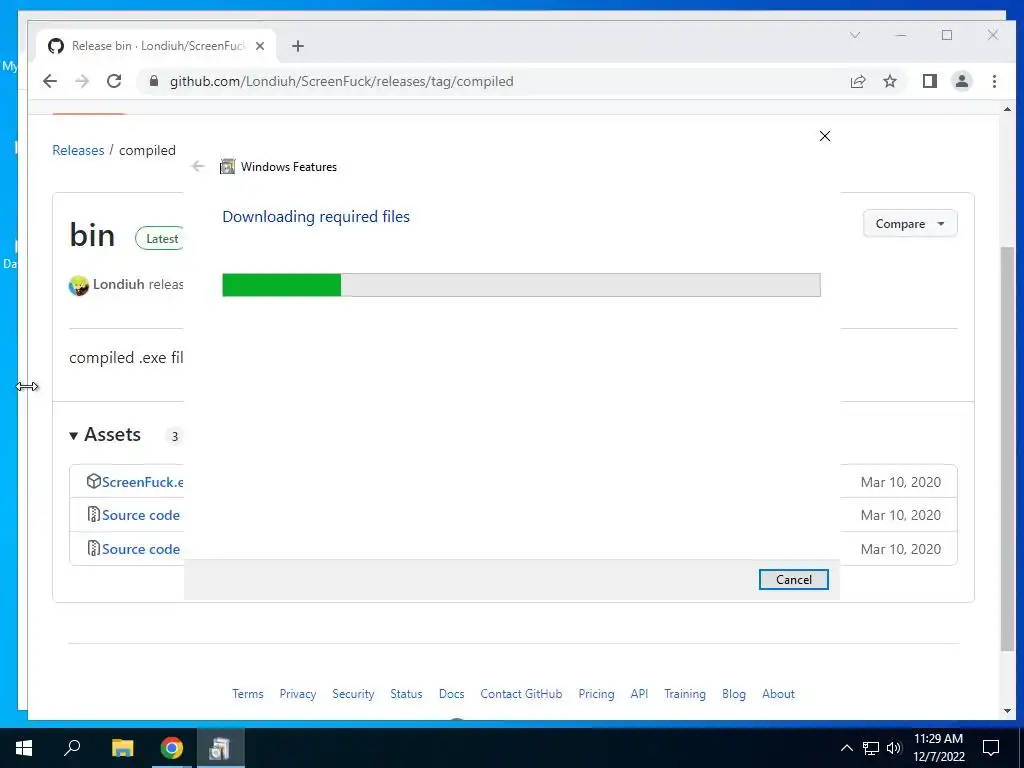
Task: Click the package icon beside ScreenFuck.exe
Action: click(93, 481)
